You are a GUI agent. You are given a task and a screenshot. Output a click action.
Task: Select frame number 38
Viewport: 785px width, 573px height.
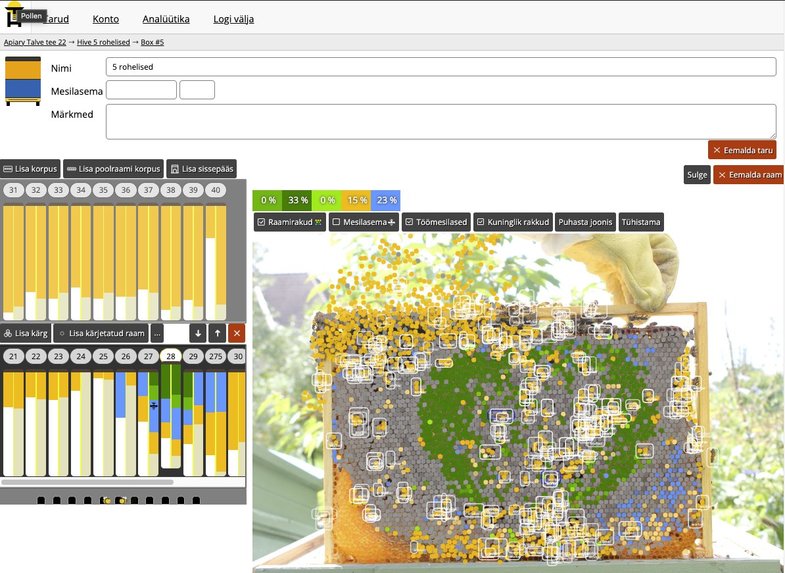pyautogui.click(x=171, y=190)
